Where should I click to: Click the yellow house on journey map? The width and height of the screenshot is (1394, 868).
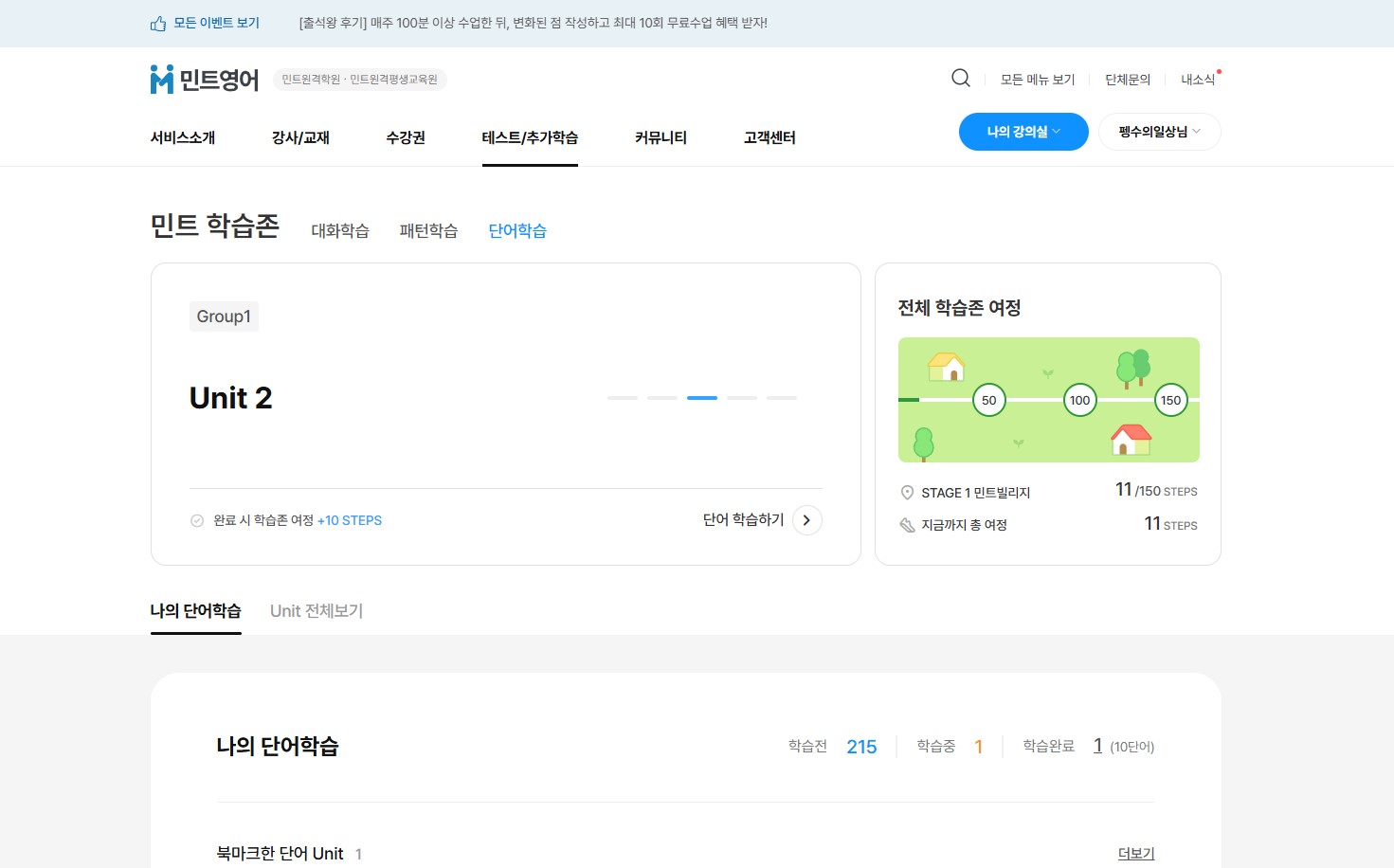tap(946, 367)
